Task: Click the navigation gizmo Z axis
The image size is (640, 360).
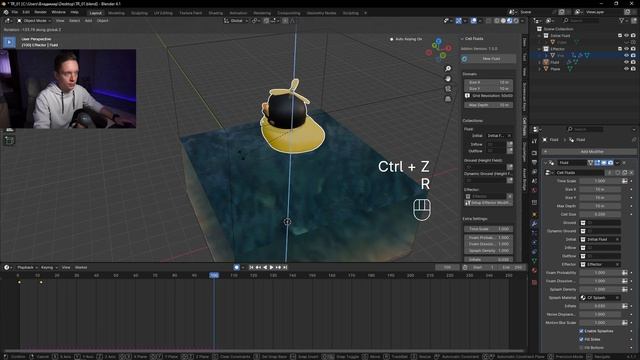Action: [x=439, y=41]
